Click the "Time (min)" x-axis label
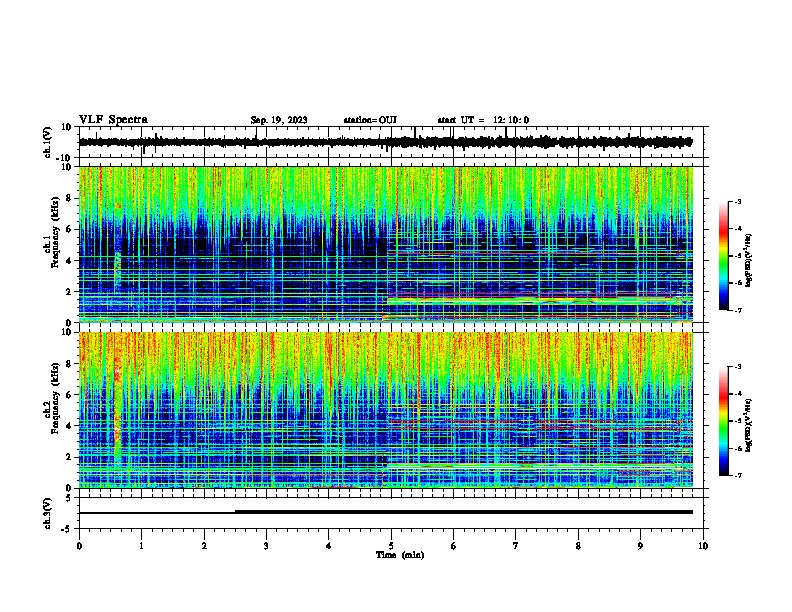 pos(400,555)
